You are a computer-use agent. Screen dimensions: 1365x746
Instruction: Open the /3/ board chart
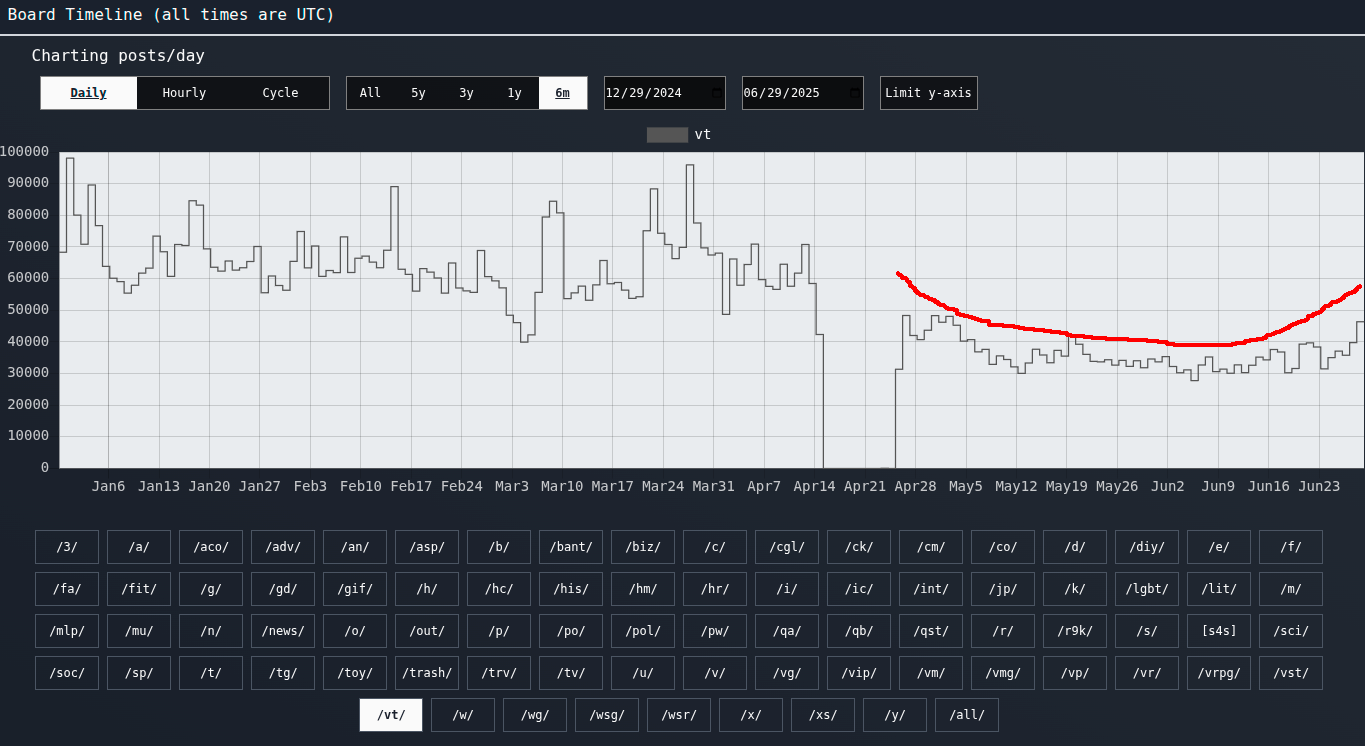click(x=67, y=547)
